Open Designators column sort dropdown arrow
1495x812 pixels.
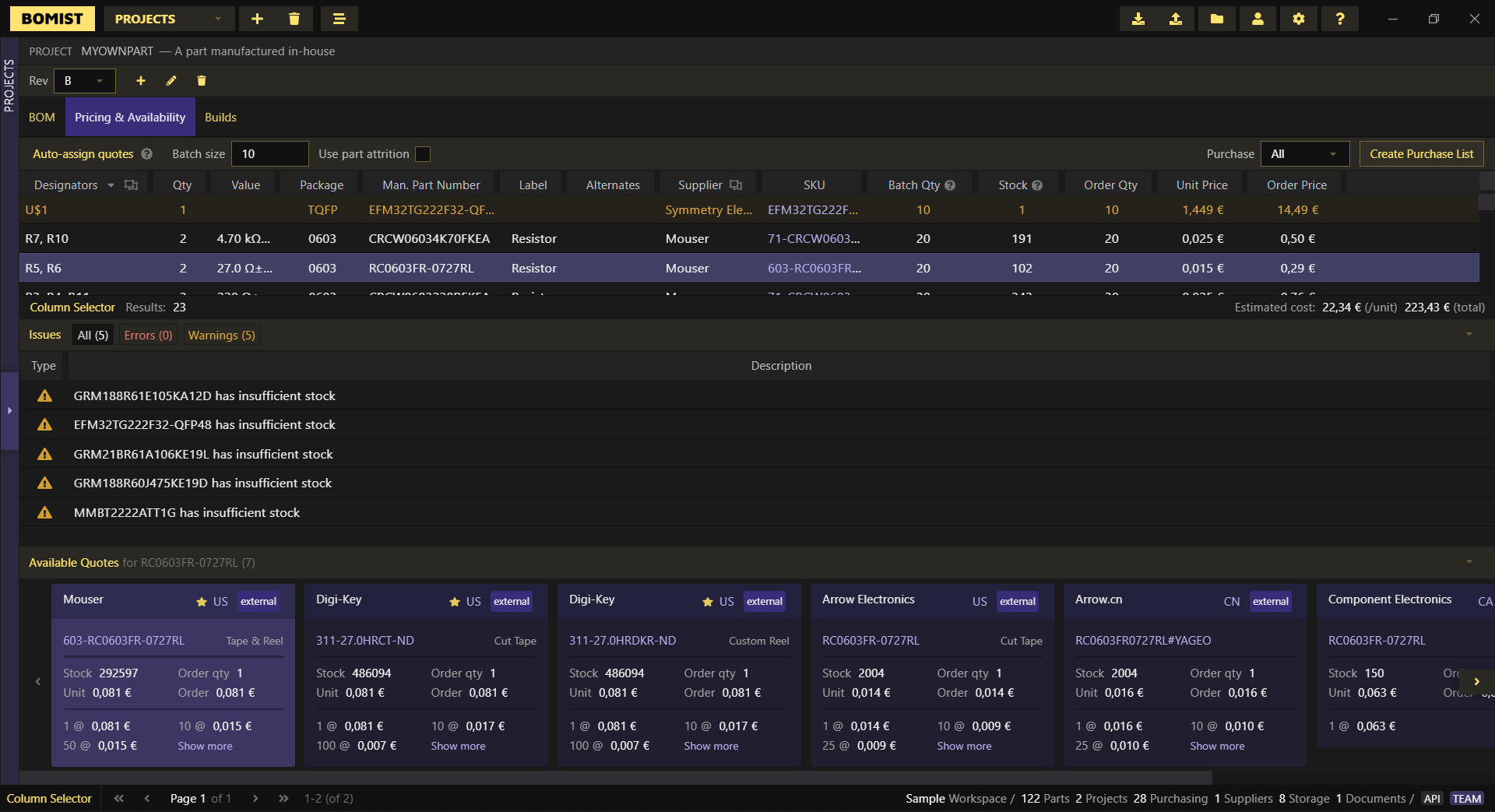111,185
